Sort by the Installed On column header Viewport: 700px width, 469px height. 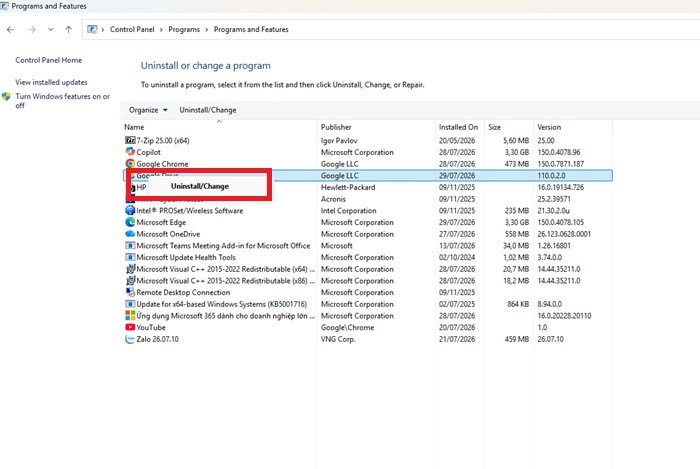tap(460, 127)
